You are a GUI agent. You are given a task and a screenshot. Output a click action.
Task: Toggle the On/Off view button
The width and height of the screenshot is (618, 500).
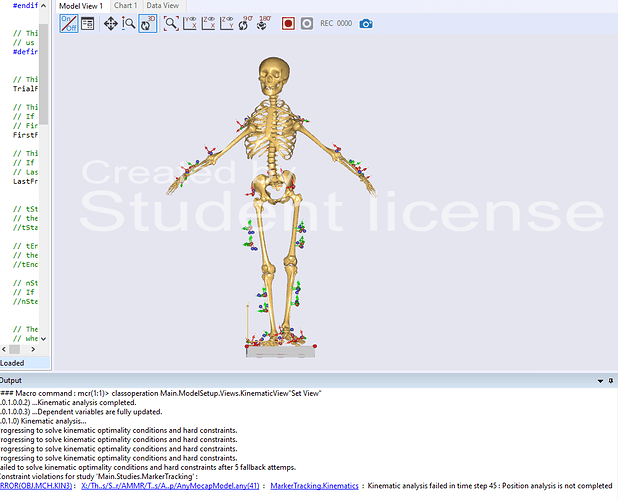69,24
